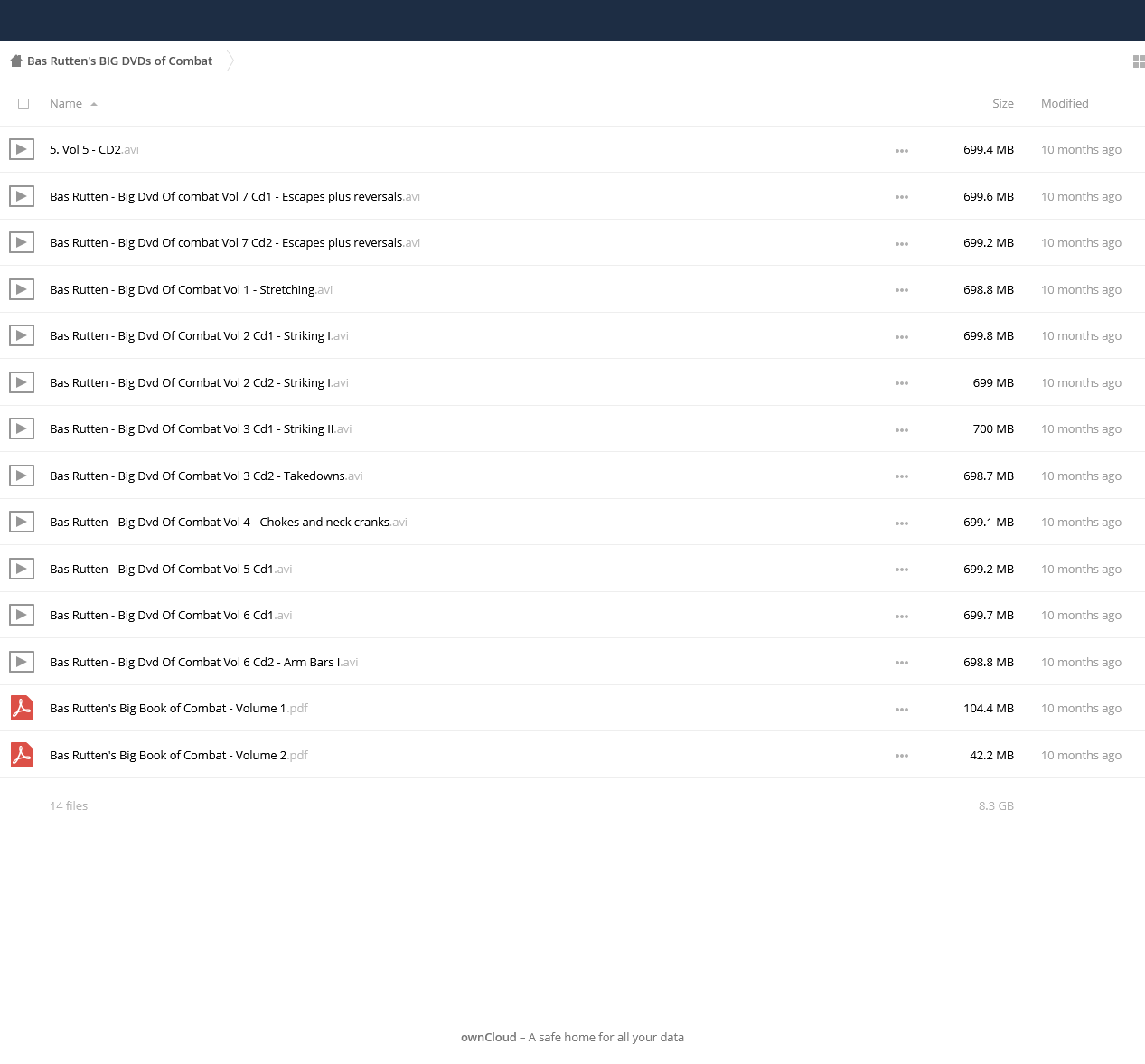Open Vol 7 Cd2 - Escapes plus reversals file
This screenshot has height=1064, width=1145.
click(x=235, y=242)
